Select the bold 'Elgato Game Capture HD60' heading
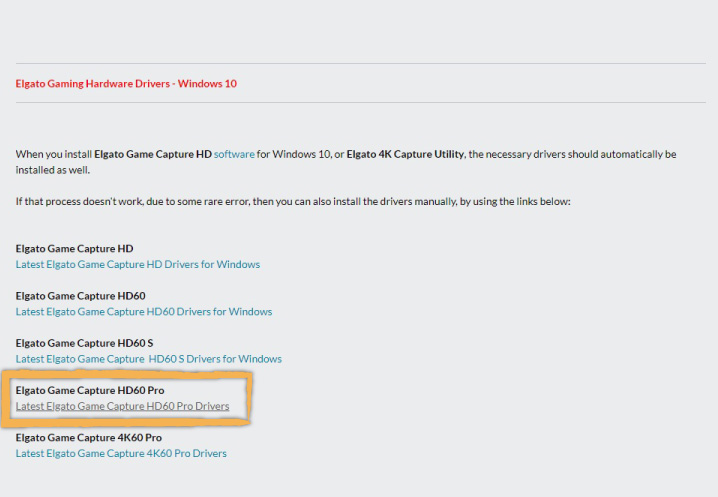This screenshot has height=497, width=718. coord(81,296)
